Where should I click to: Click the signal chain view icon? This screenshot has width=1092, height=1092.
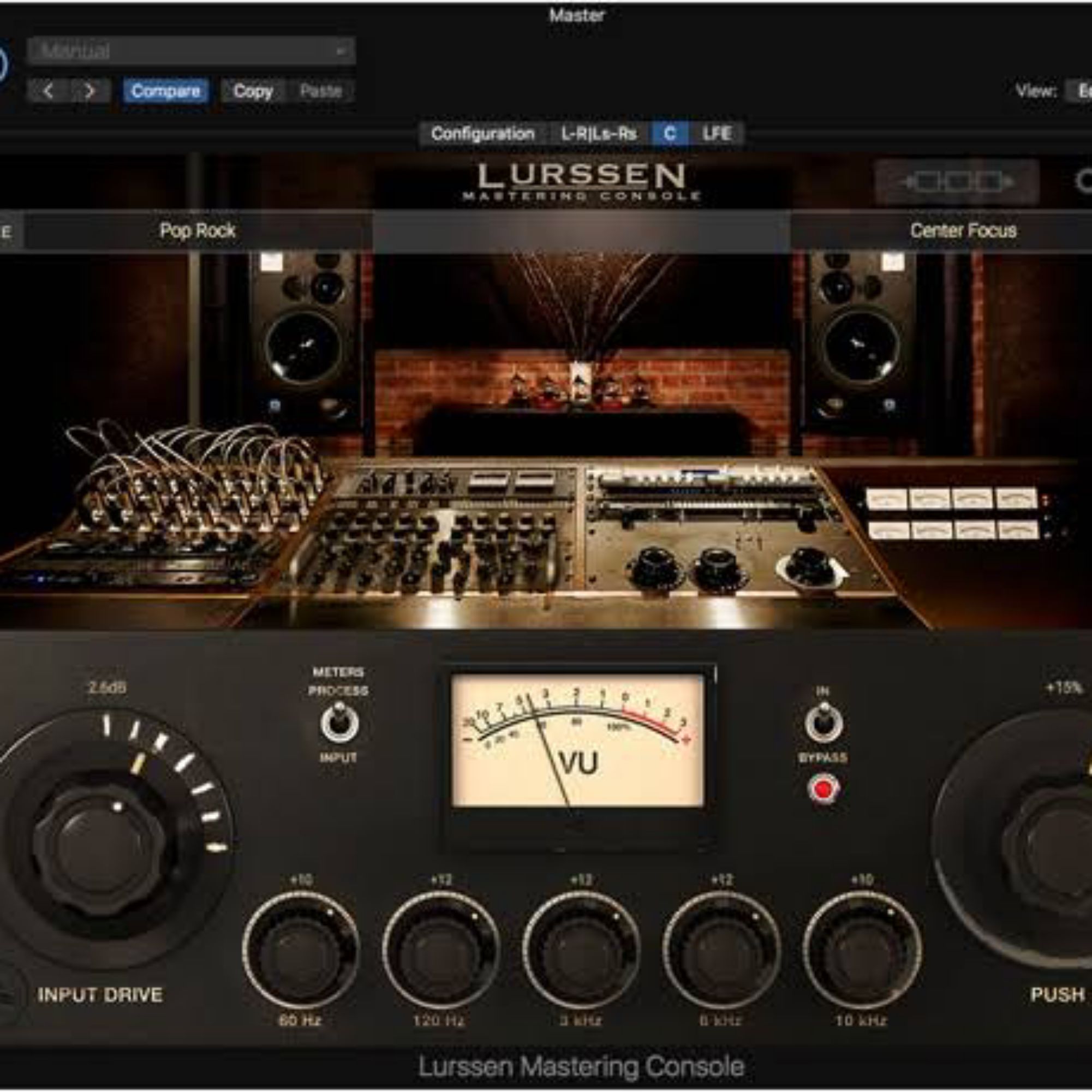tap(956, 182)
